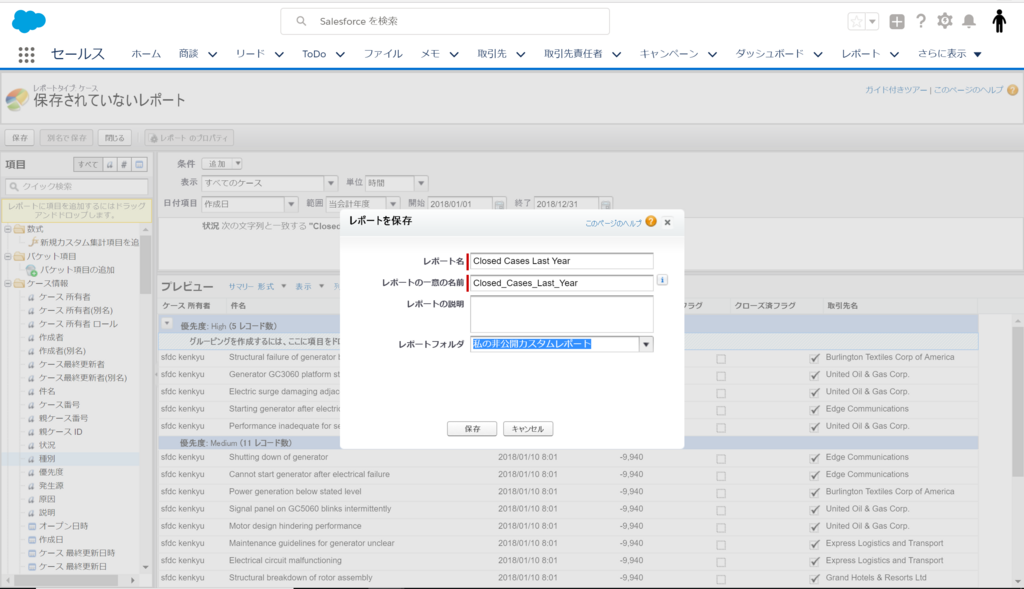This screenshot has height=589, width=1024.
Task: Select 種別 field in tree
Action: point(47,459)
